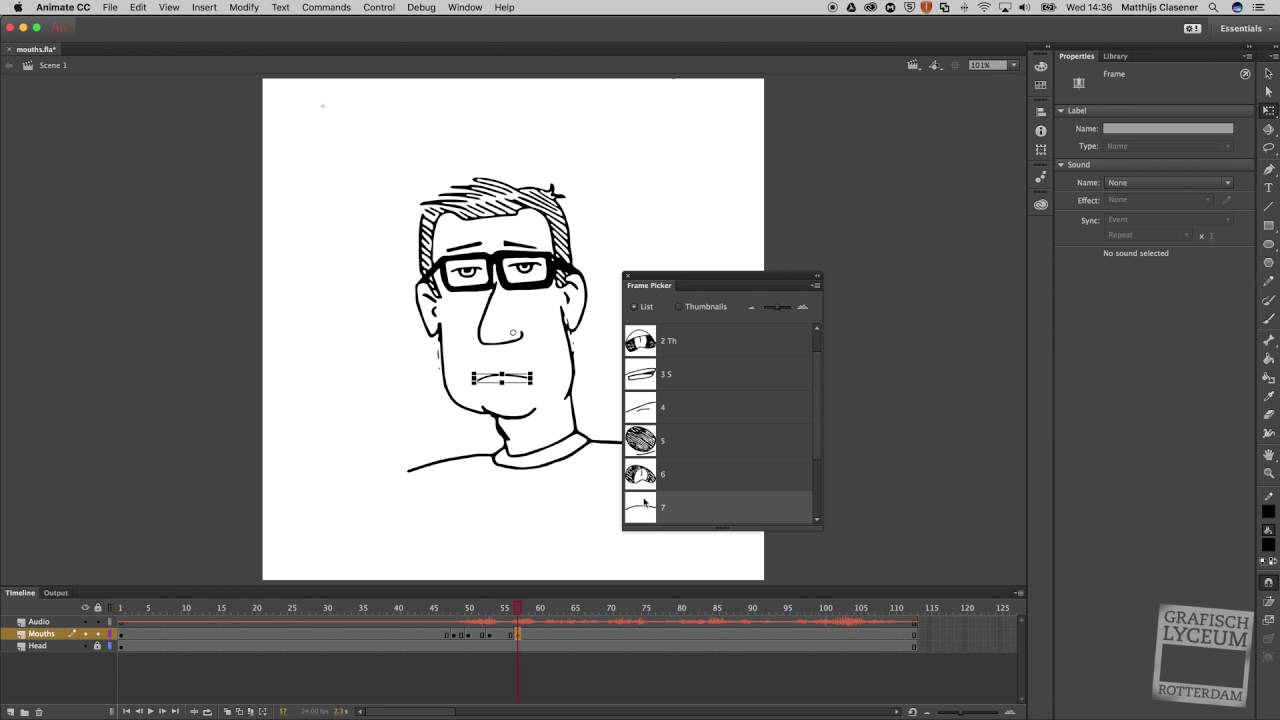Open the Control menu
The width and height of the screenshot is (1280, 720).
point(379,7)
